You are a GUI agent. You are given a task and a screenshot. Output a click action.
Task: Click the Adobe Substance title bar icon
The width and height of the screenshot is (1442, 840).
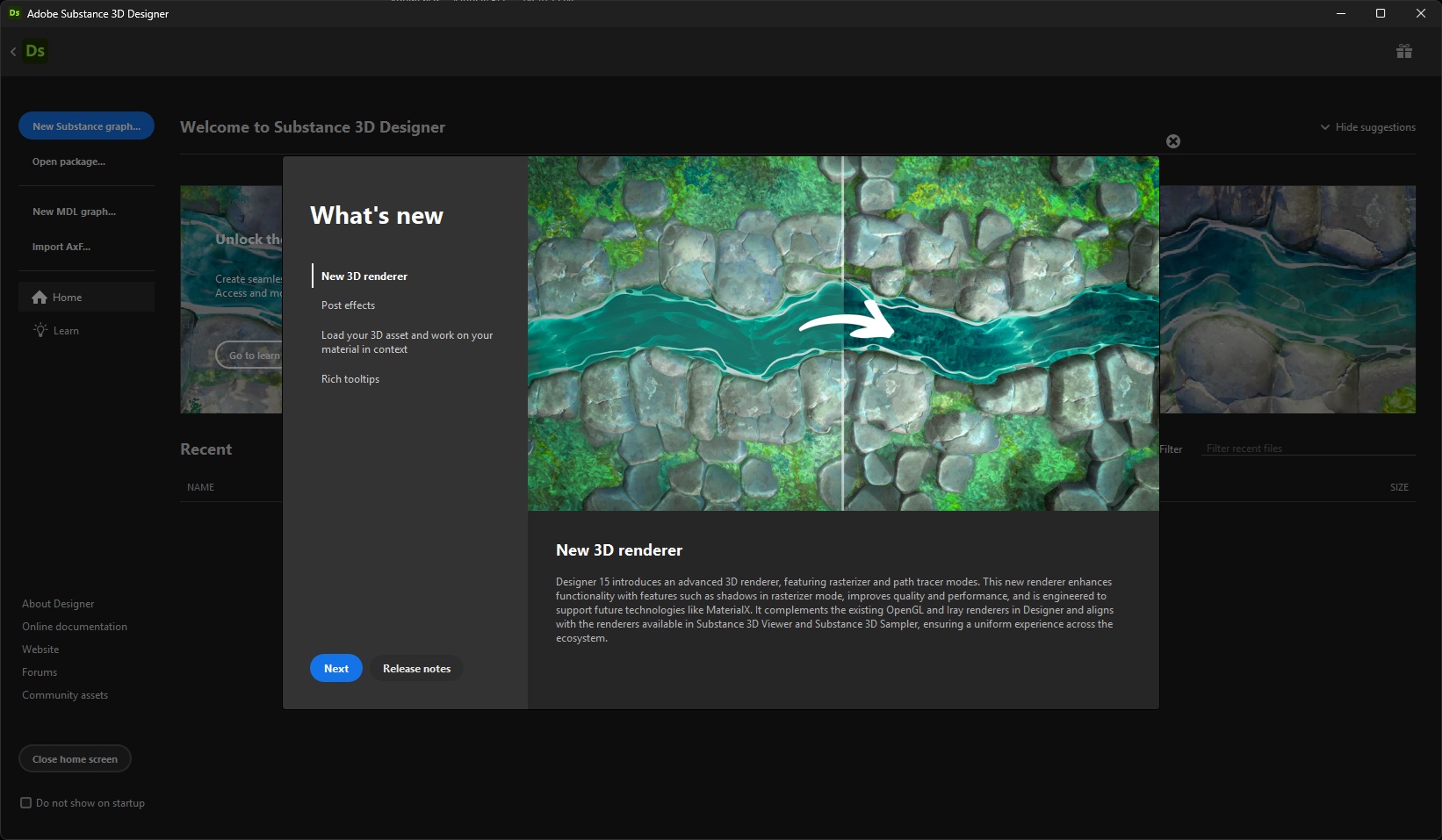coord(14,13)
